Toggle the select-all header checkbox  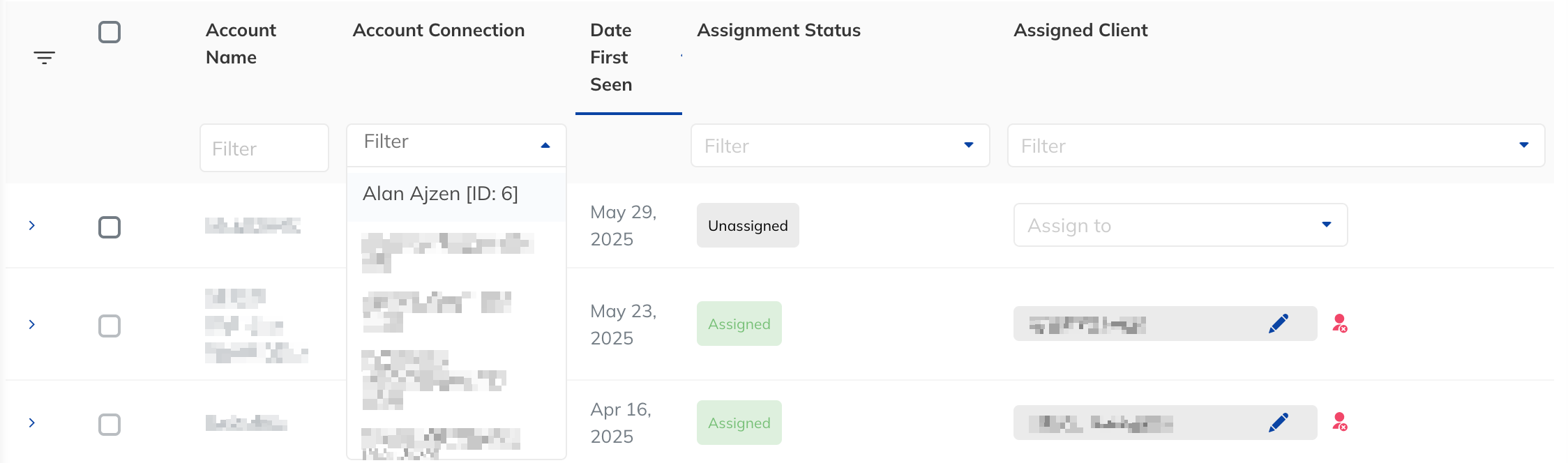pyautogui.click(x=110, y=32)
